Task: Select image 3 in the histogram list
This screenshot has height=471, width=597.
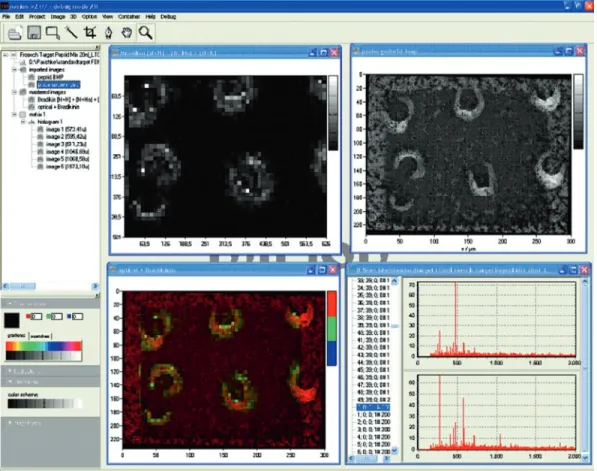Action: point(66,144)
